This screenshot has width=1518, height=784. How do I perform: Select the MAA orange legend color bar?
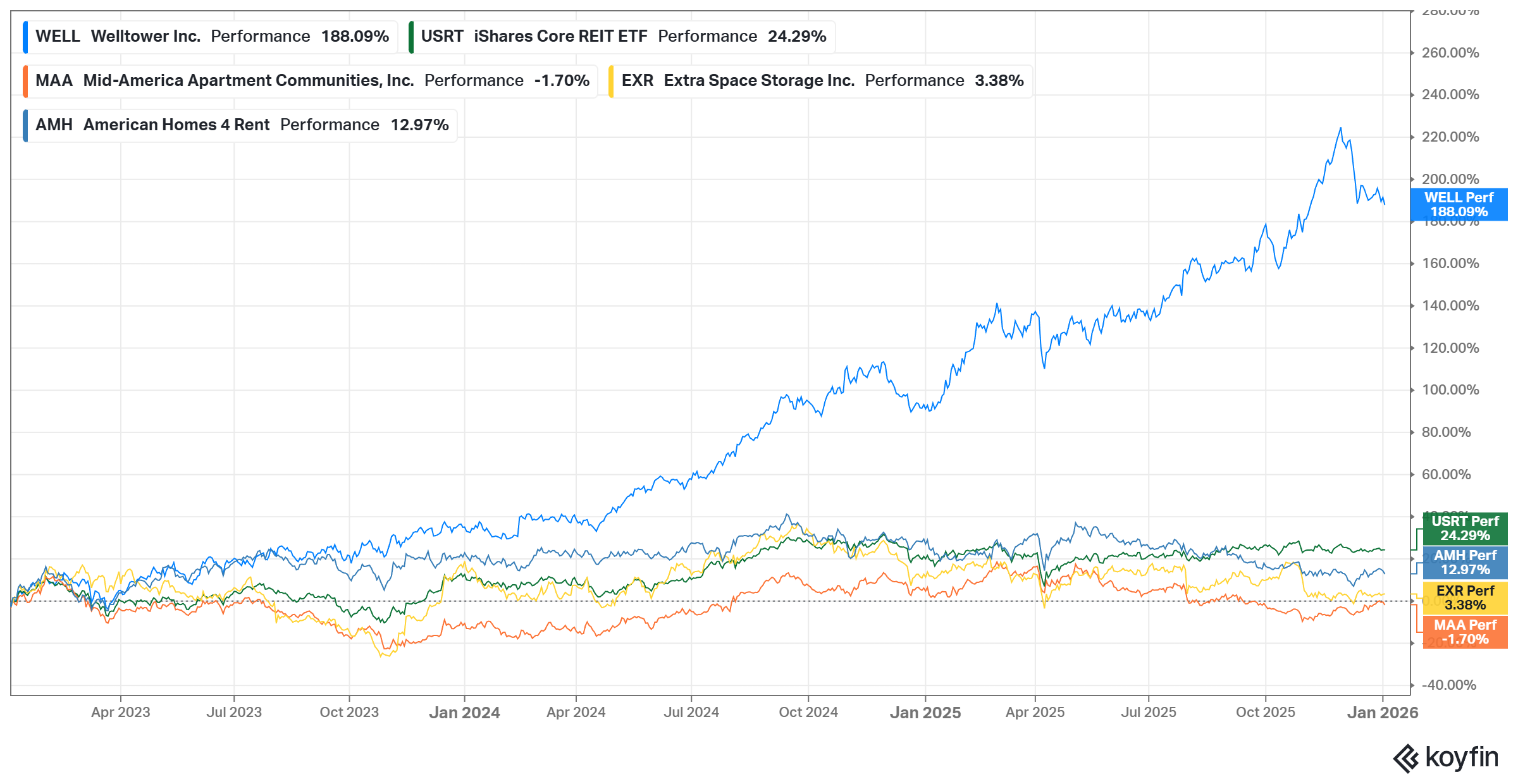[x=25, y=80]
